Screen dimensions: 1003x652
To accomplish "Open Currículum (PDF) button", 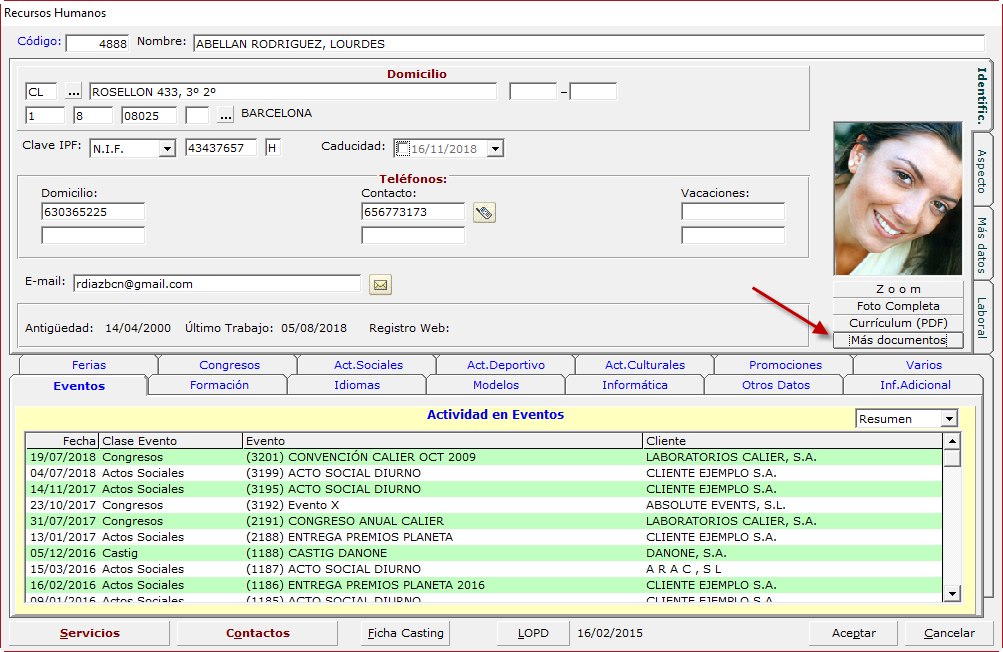I will pos(898,323).
